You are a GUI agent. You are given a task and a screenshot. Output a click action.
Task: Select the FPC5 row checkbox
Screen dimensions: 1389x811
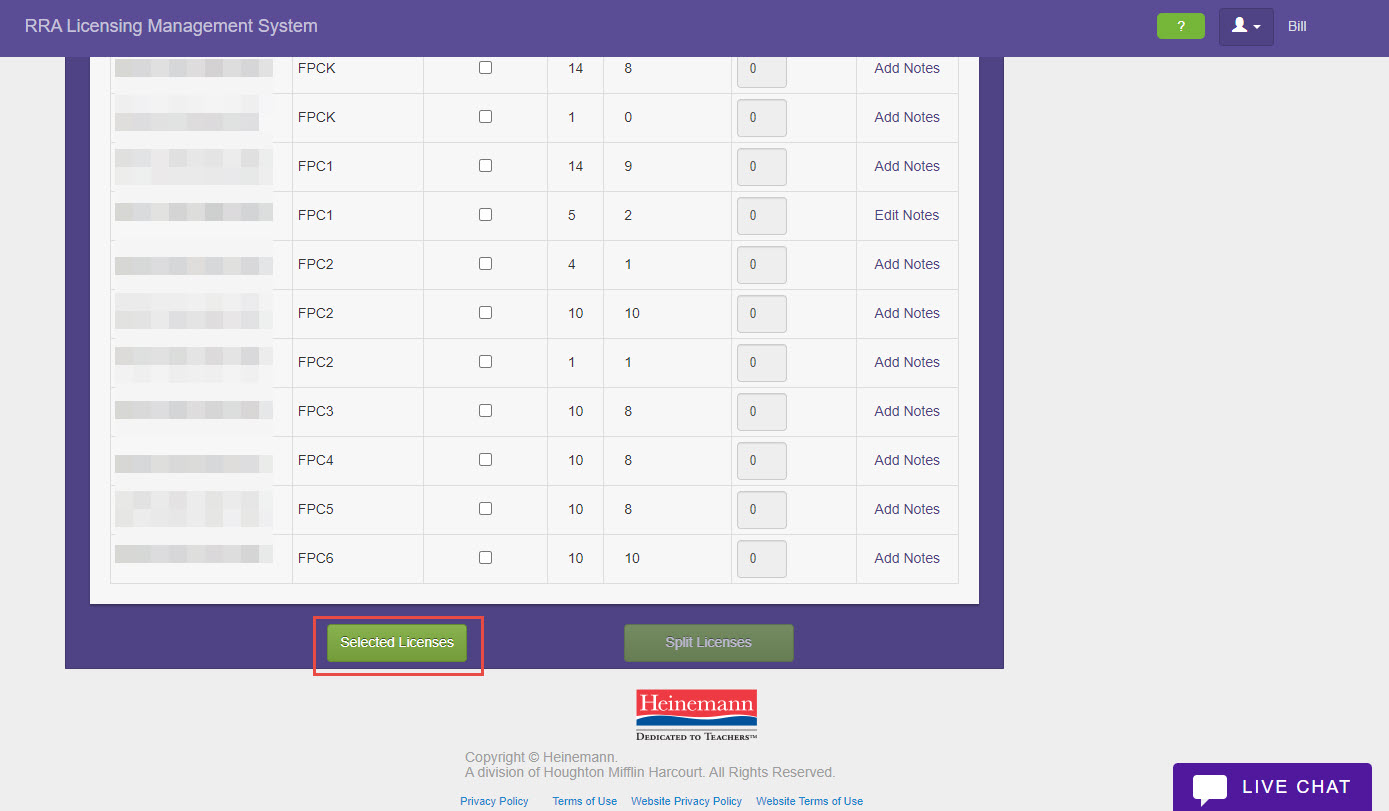(x=485, y=509)
